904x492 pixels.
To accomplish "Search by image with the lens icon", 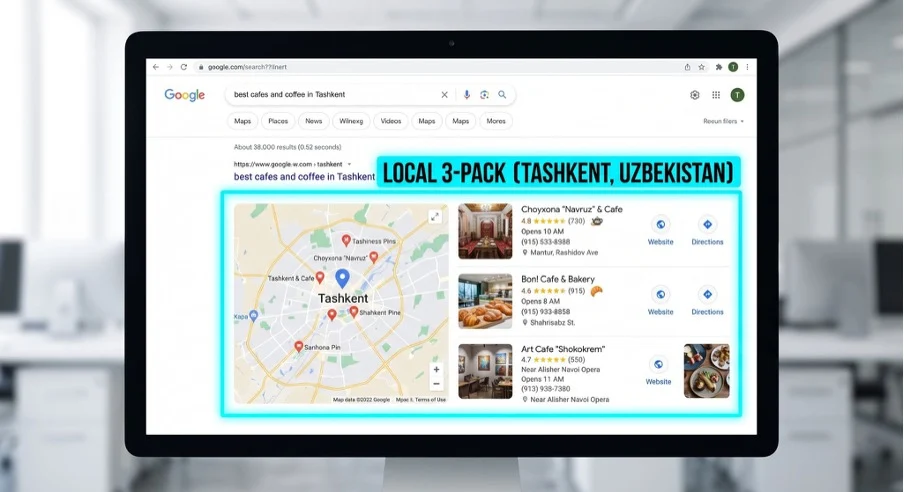I will tap(484, 95).
